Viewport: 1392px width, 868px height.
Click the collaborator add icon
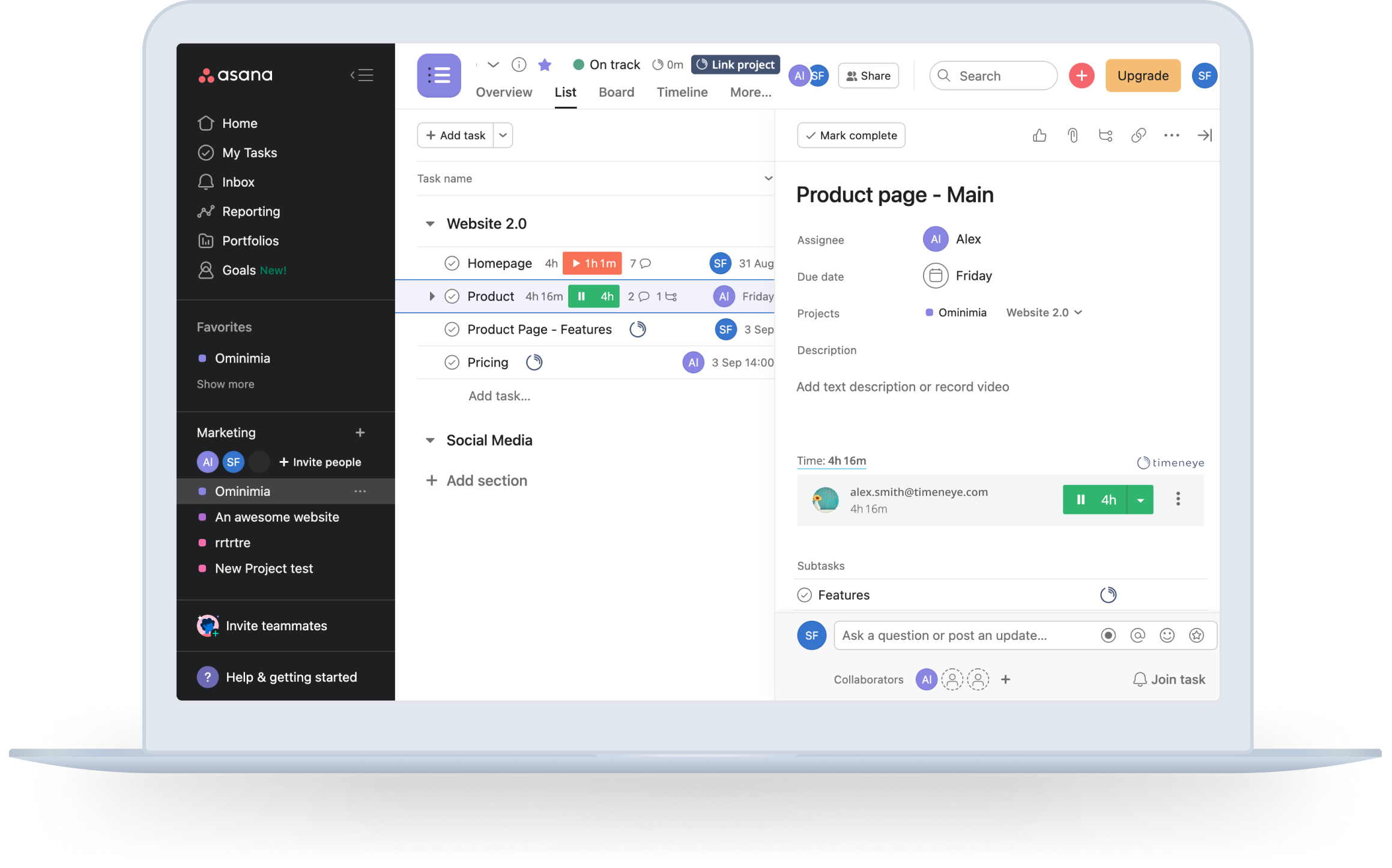click(x=1006, y=679)
